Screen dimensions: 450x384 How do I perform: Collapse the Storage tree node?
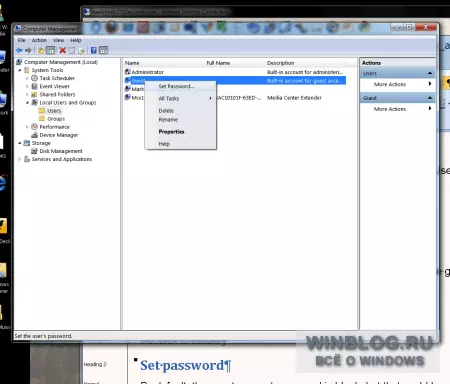[20, 143]
